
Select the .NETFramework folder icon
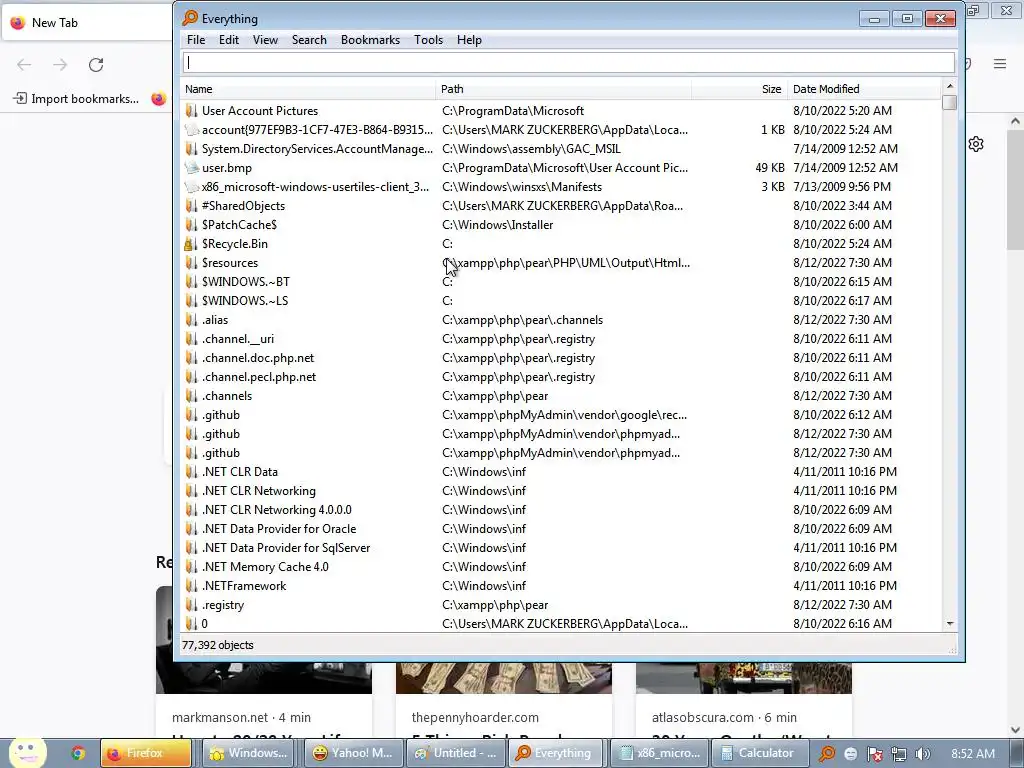(191, 586)
